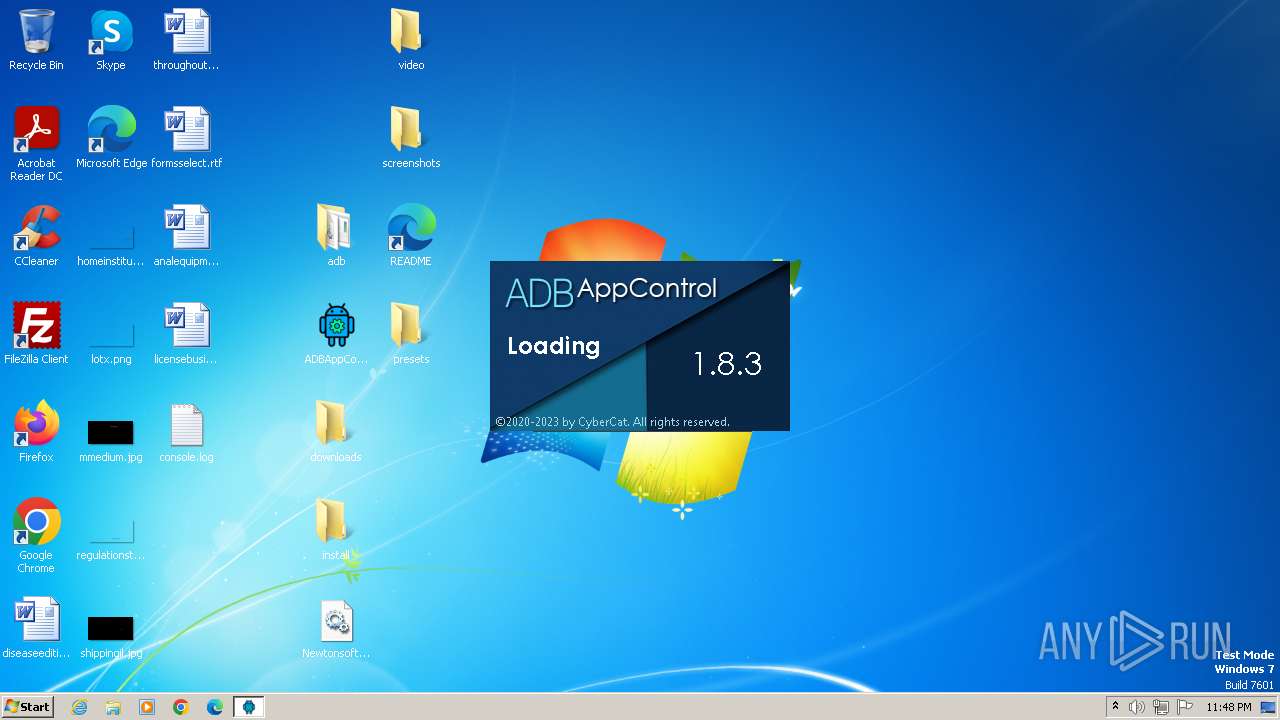Open network status tray icon
Viewport: 1280px width, 720px height.
pyautogui.click(x=1161, y=707)
